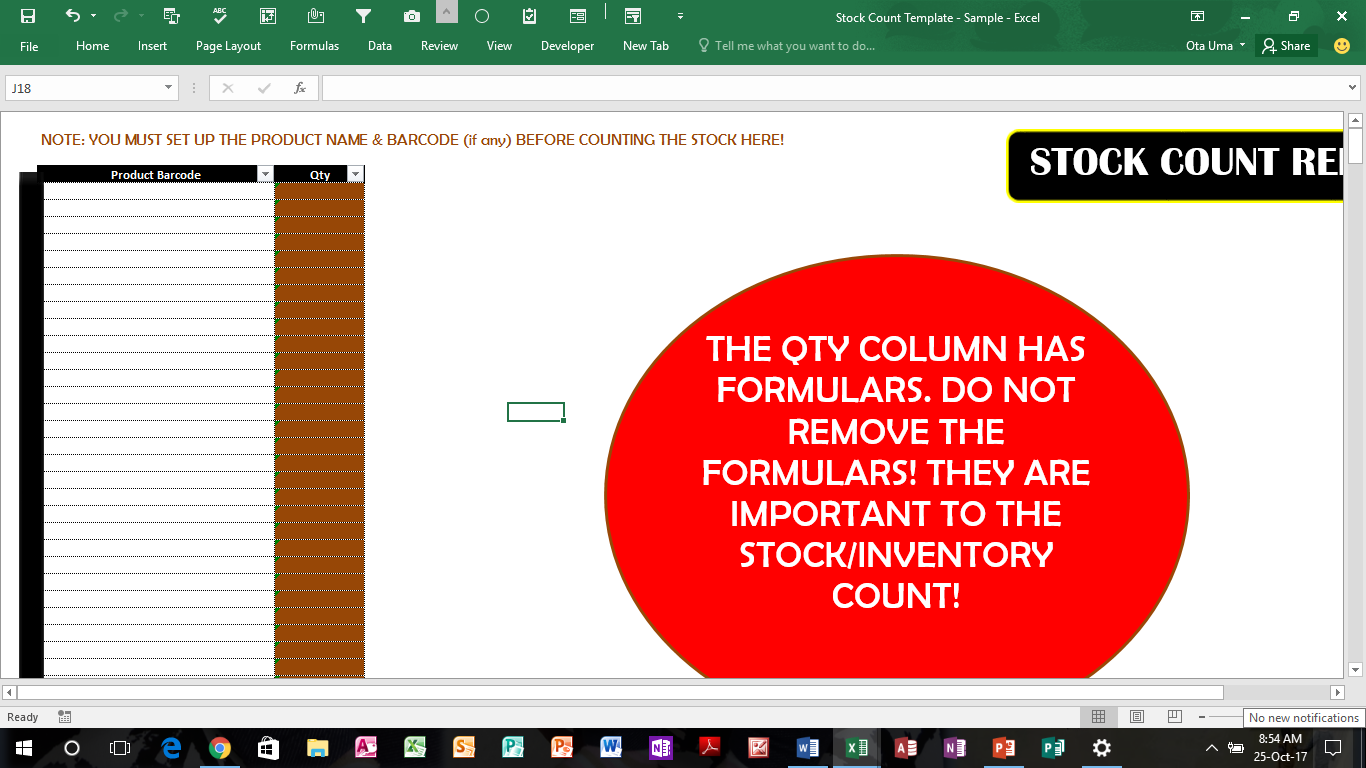Image resolution: width=1366 pixels, height=768 pixels.
Task: Click the Camera icon in Quick Access Toolbar
Action: coord(410,16)
